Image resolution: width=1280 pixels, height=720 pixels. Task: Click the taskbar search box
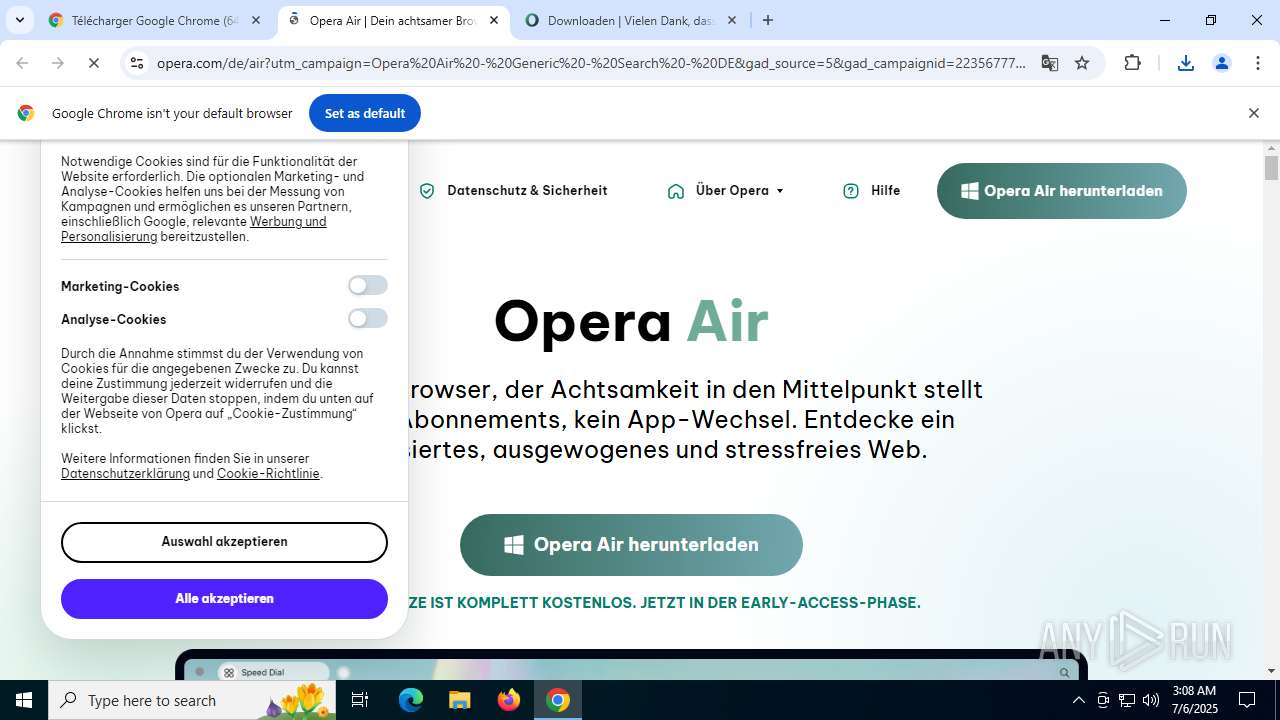pyautogui.click(x=194, y=700)
